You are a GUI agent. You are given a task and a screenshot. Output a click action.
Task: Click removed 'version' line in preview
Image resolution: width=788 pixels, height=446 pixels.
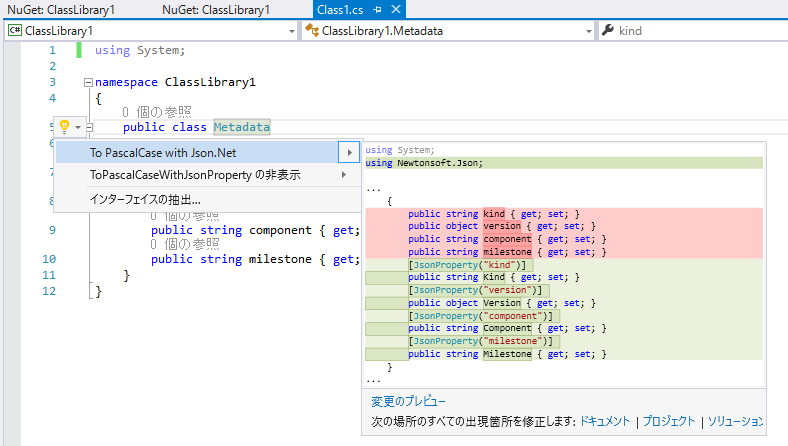pyautogui.click(x=502, y=226)
